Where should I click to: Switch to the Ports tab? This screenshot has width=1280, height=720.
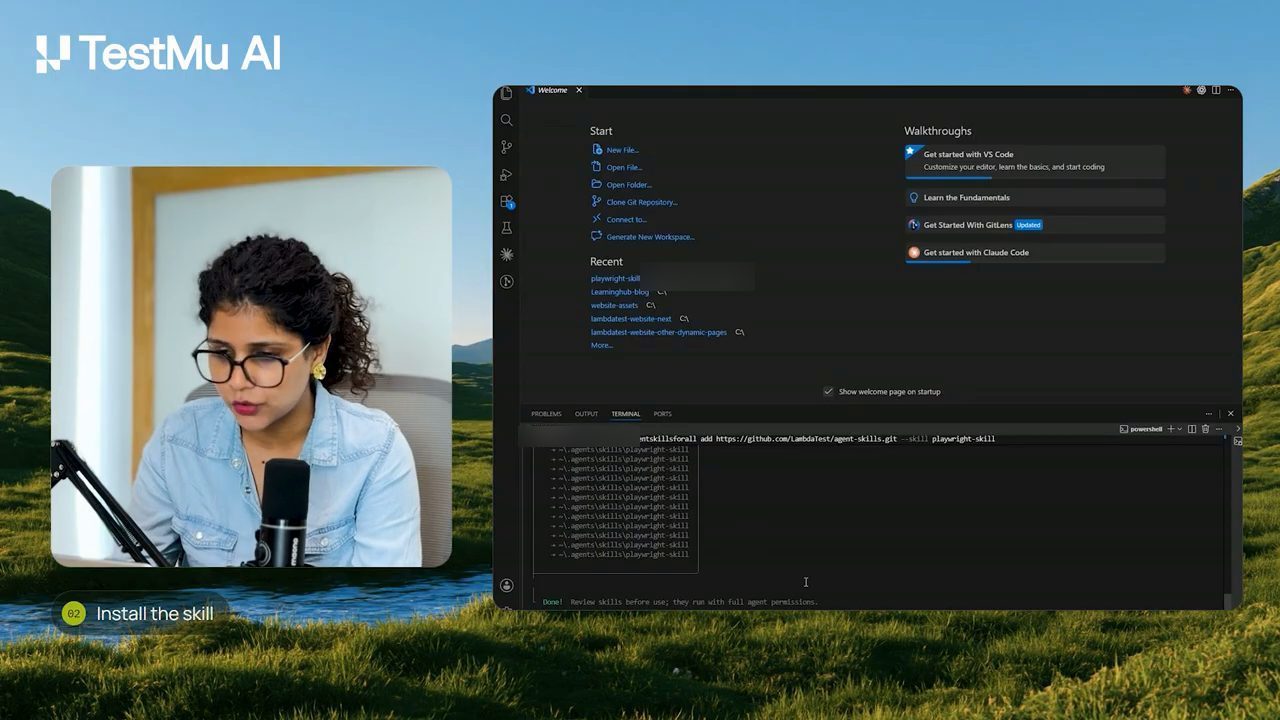click(x=662, y=414)
